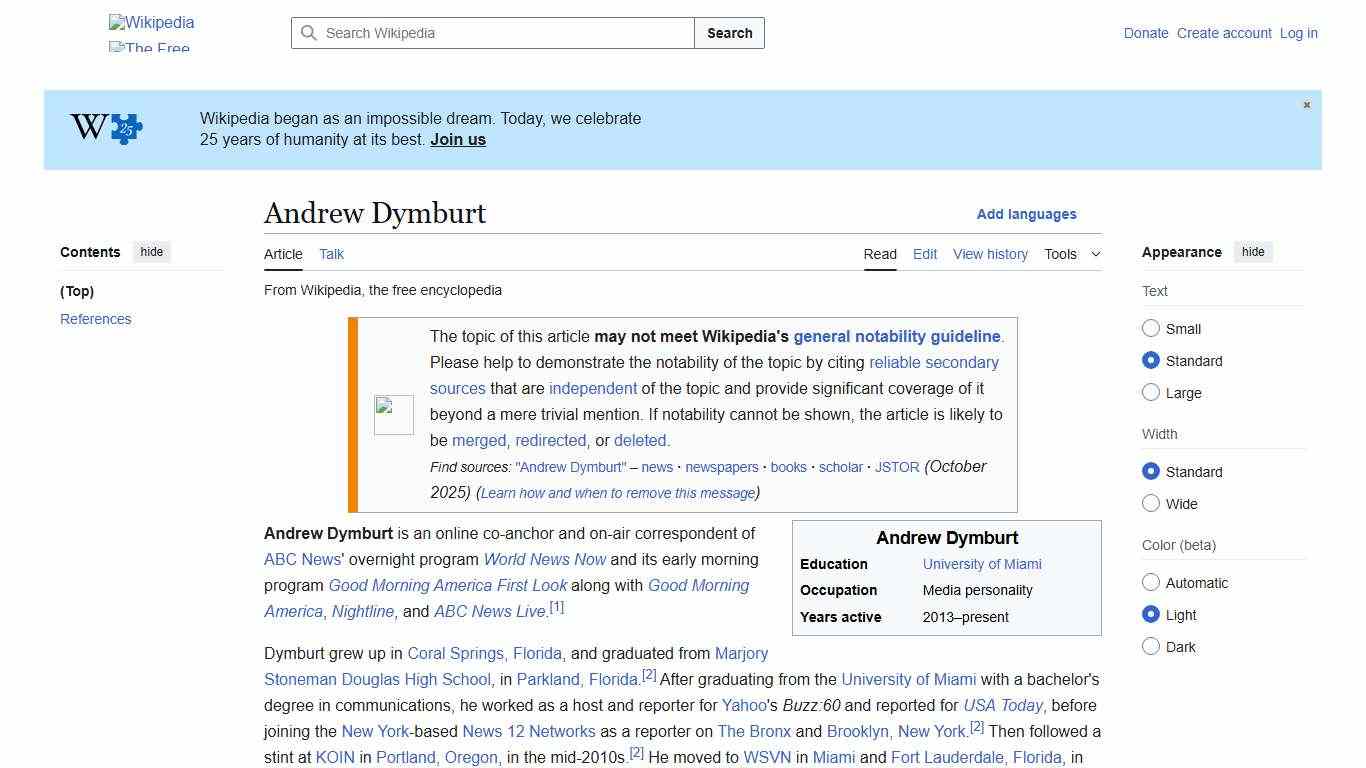This screenshot has height=768, width=1366.
Task: Switch to the Talk tab
Action: pyautogui.click(x=331, y=254)
